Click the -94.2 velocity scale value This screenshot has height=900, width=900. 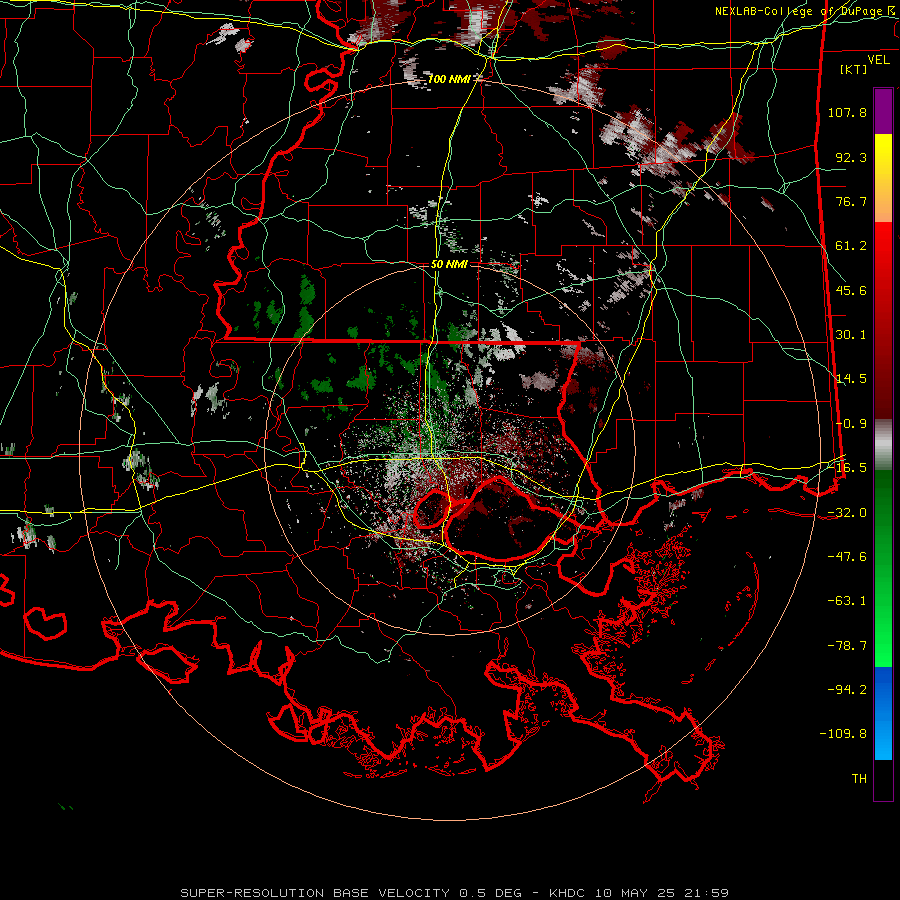click(847, 690)
